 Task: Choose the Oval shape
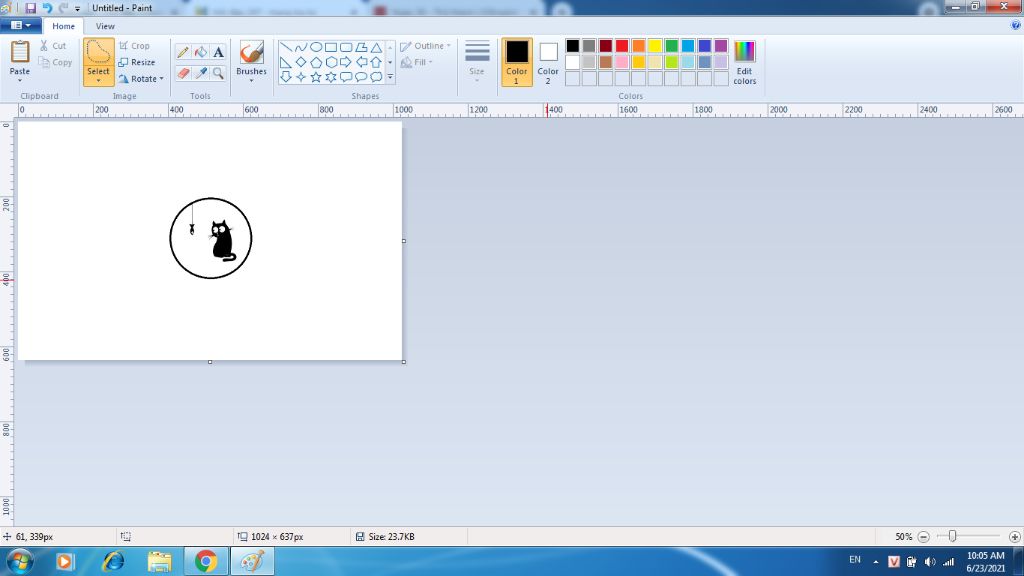316,47
